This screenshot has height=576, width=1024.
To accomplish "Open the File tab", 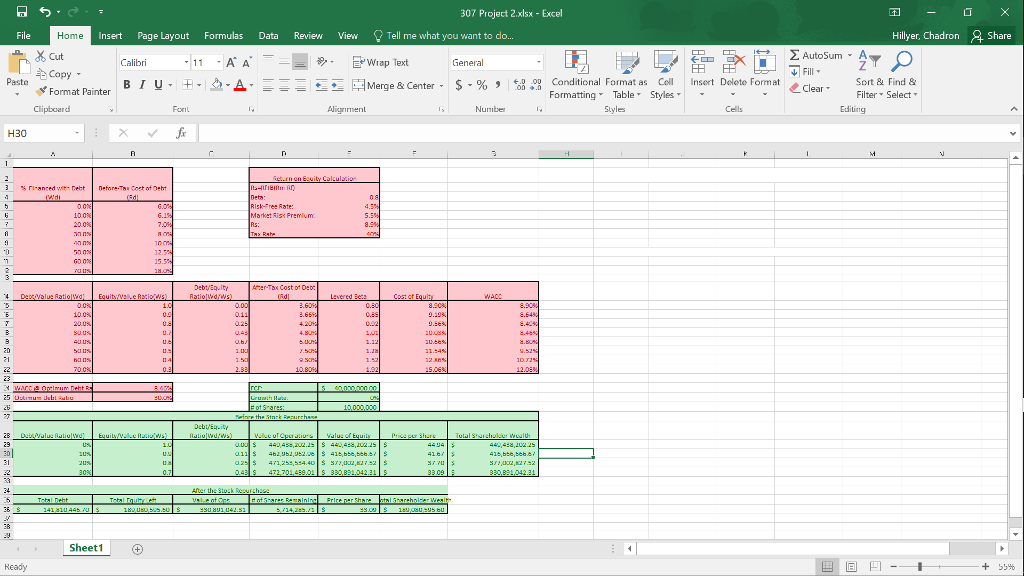I will point(24,36).
